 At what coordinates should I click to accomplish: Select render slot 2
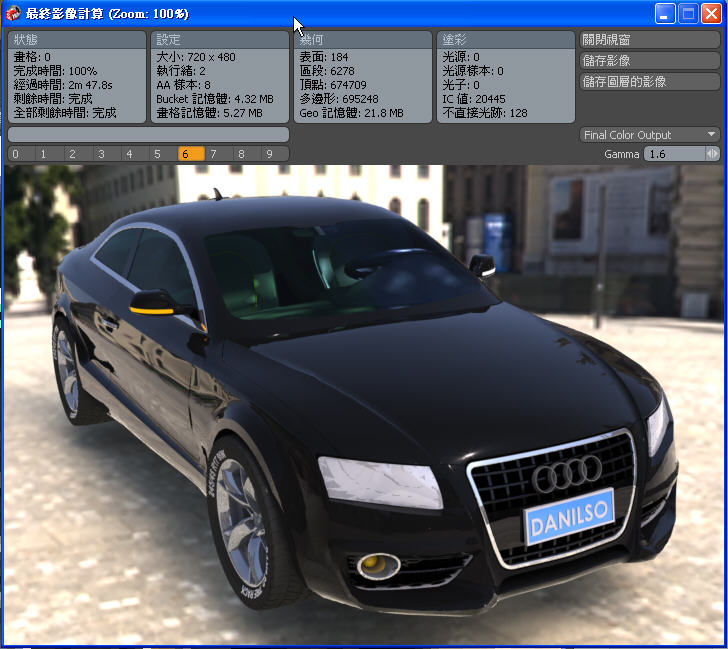pos(78,154)
